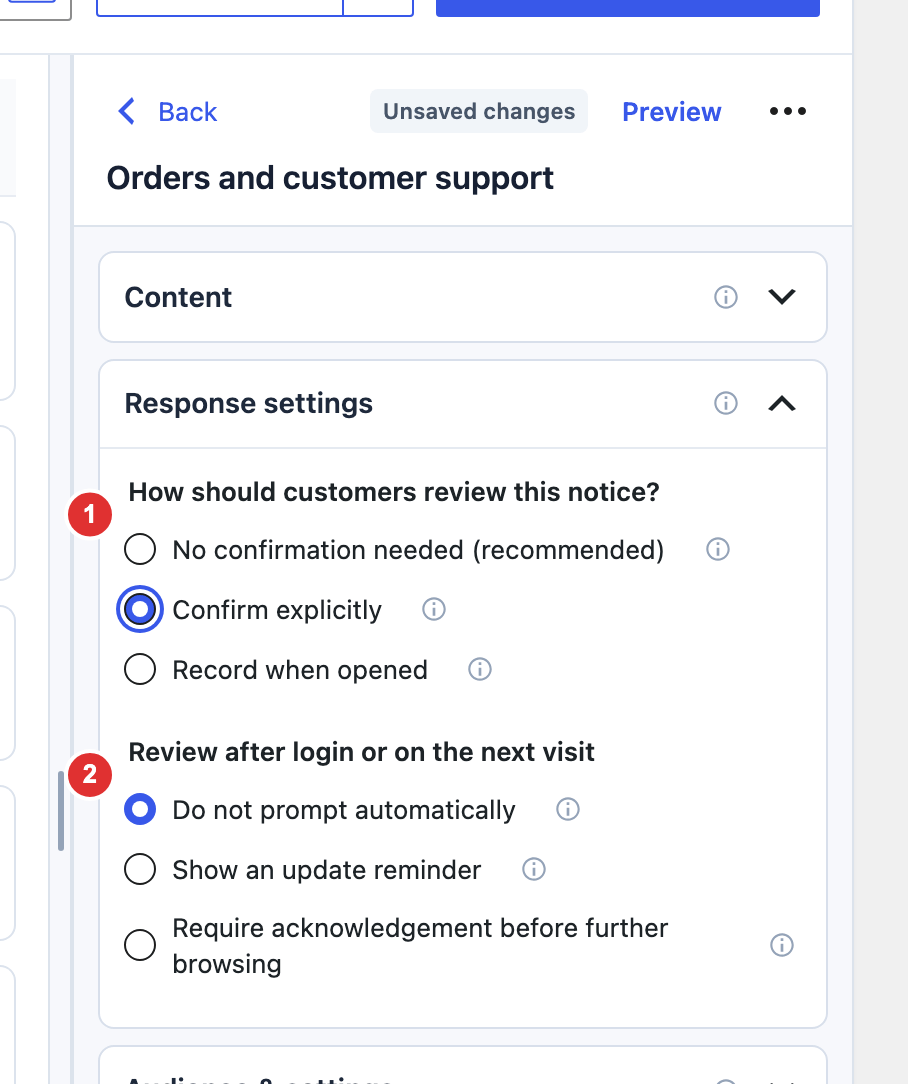Open the info icon in Content section
Viewport: 908px width, 1084px height.
tap(725, 297)
